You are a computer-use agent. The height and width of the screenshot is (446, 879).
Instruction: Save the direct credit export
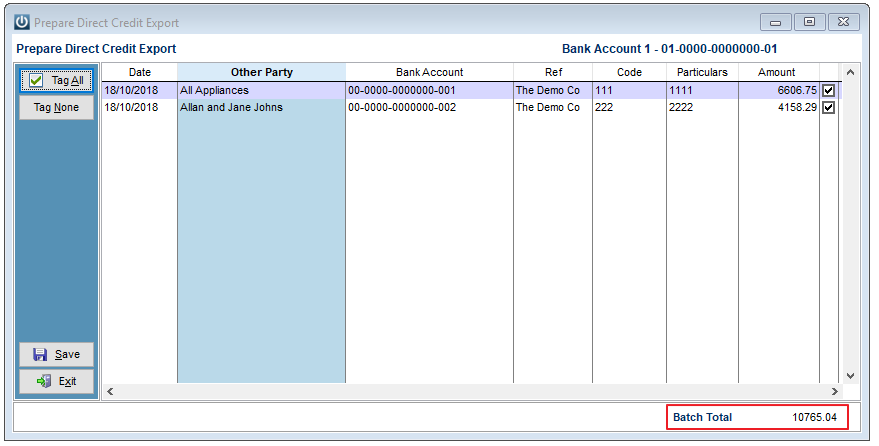pyautogui.click(x=57, y=354)
